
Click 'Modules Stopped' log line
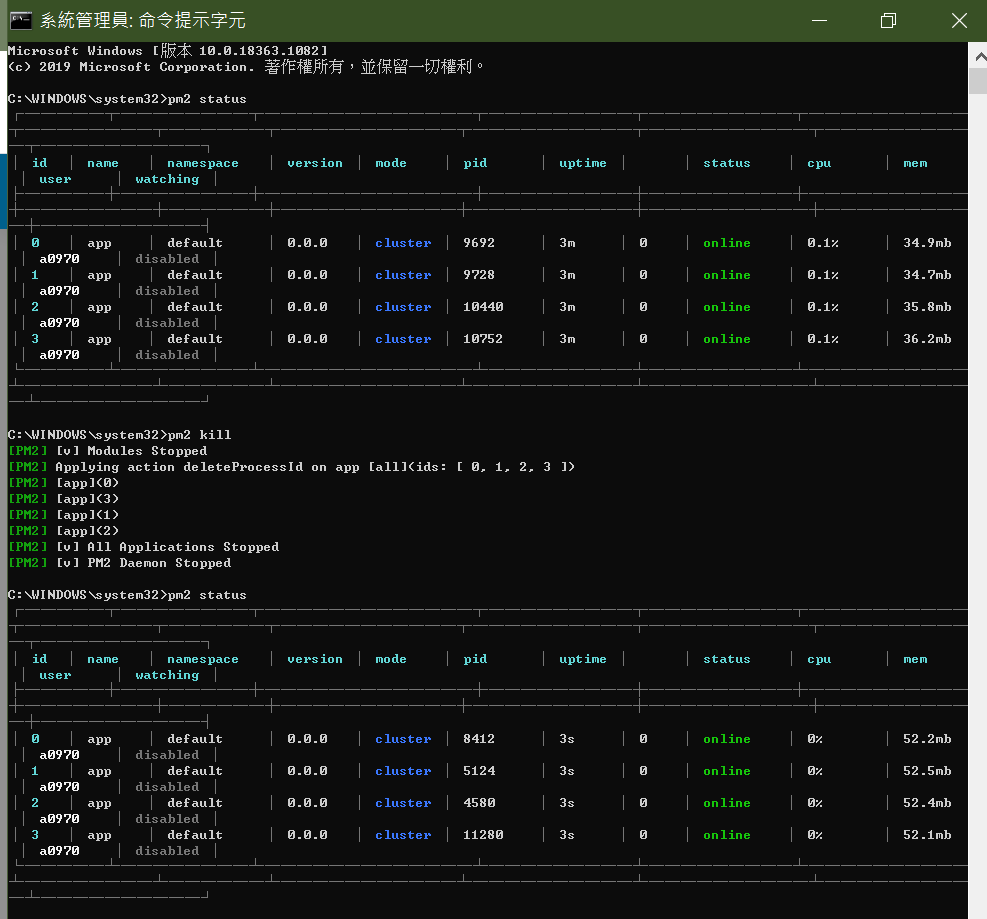(x=108, y=451)
